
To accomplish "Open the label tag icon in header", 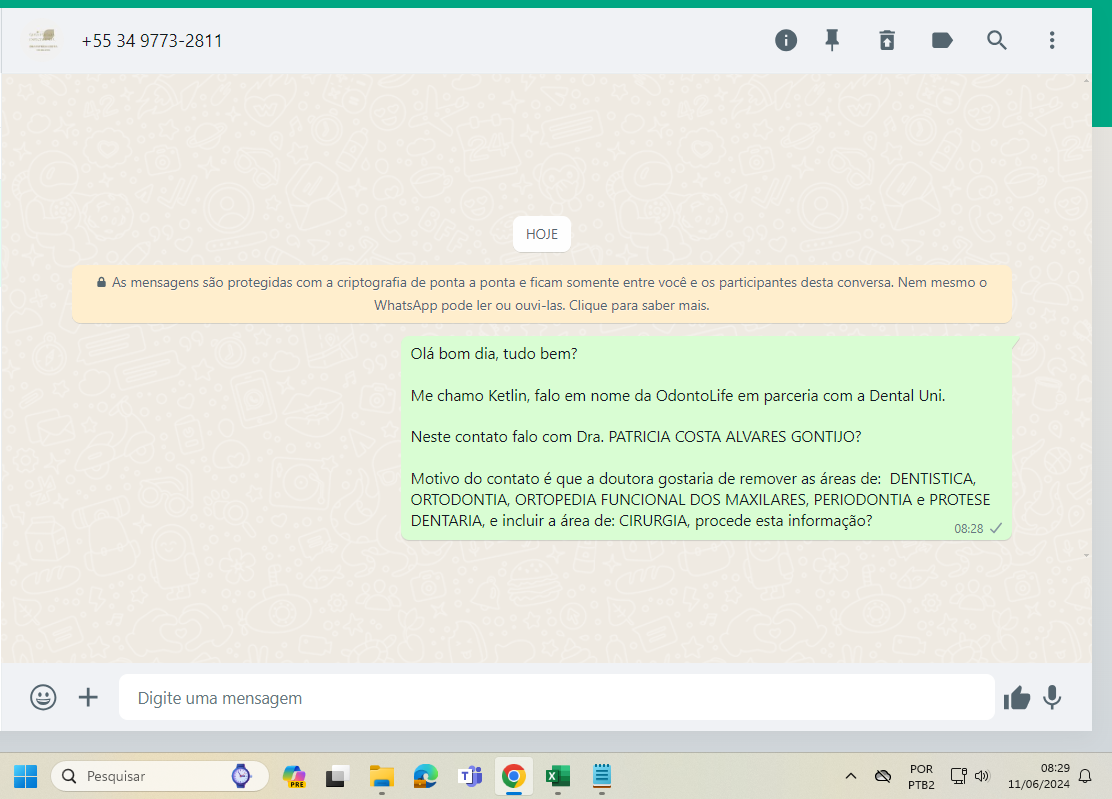I will pos(942,40).
